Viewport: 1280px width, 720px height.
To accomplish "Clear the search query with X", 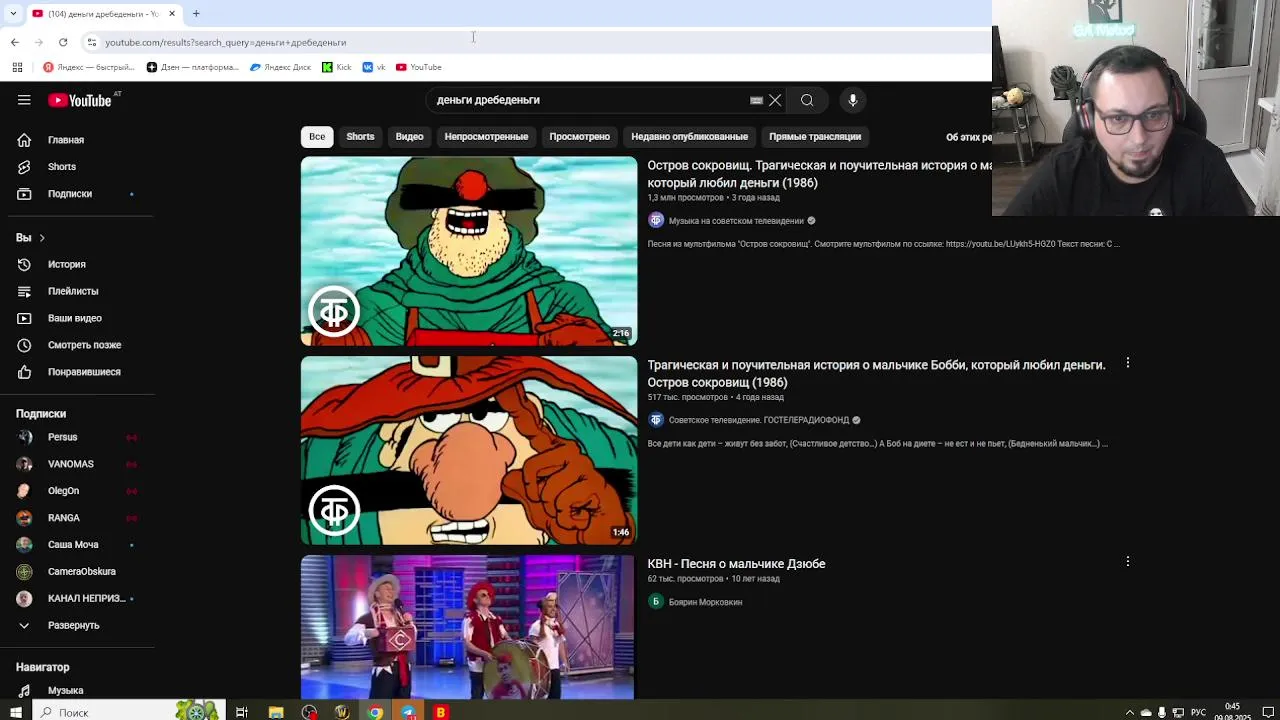I will pyautogui.click(x=775, y=100).
